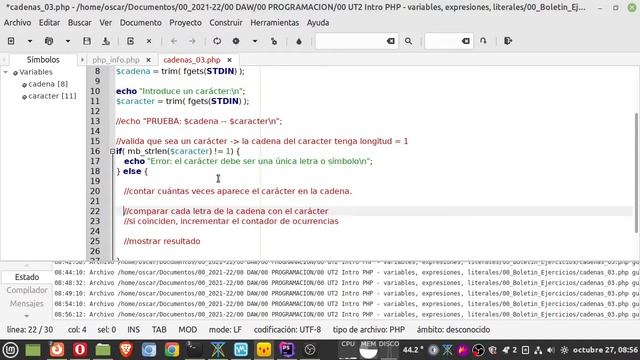Image resolution: width=640 pixels, height=360 pixels.
Task: Open PhpStorm from the panel
Action: pyautogui.click(x=287, y=350)
